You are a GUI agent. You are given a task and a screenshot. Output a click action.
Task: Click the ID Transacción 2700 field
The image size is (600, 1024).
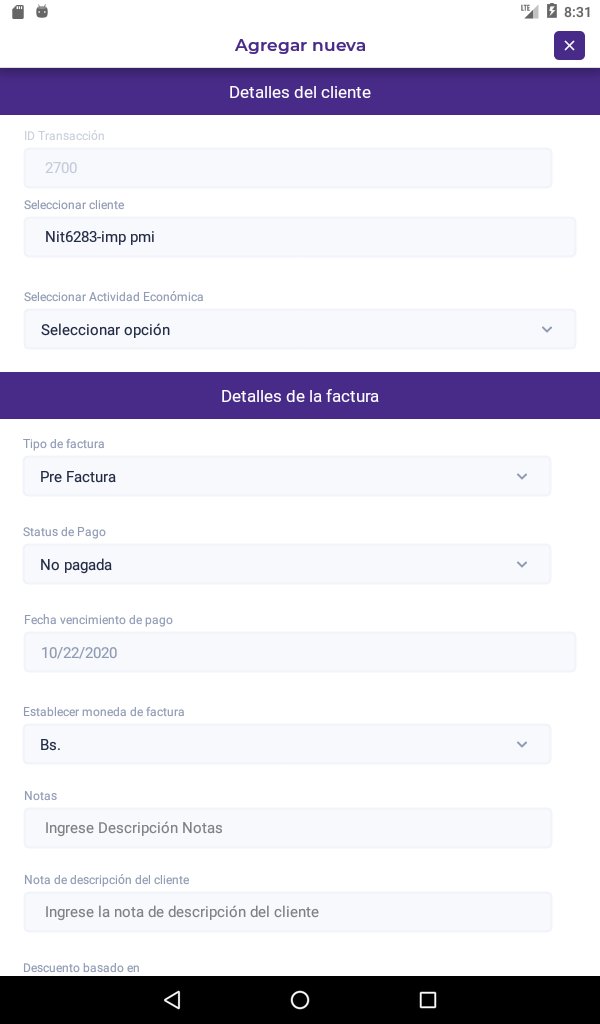(x=288, y=168)
